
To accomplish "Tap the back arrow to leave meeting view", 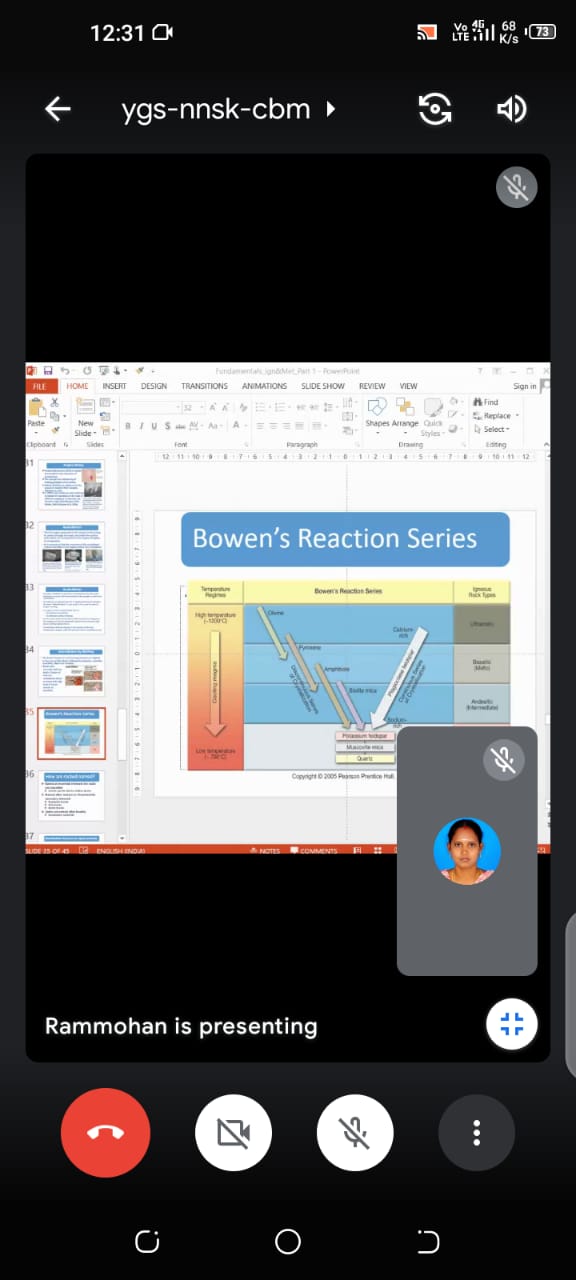I will click(x=58, y=109).
